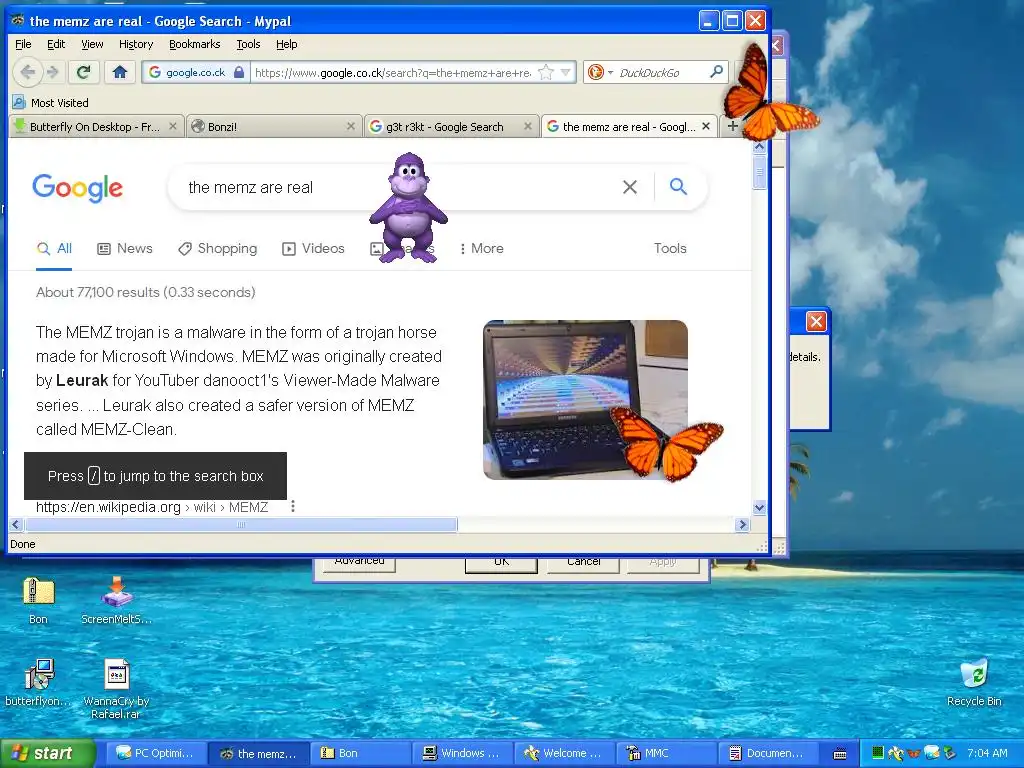Open the new tab plus button
Image resolution: width=1024 pixels, height=768 pixels.
pyautogui.click(x=733, y=126)
